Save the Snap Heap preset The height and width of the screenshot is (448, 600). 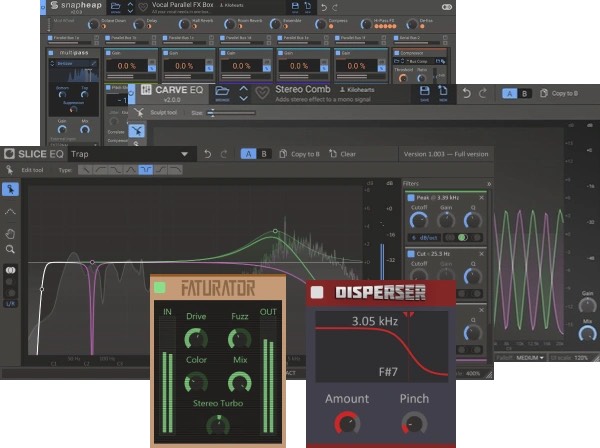pyautogui.click(x=295, y=7)
